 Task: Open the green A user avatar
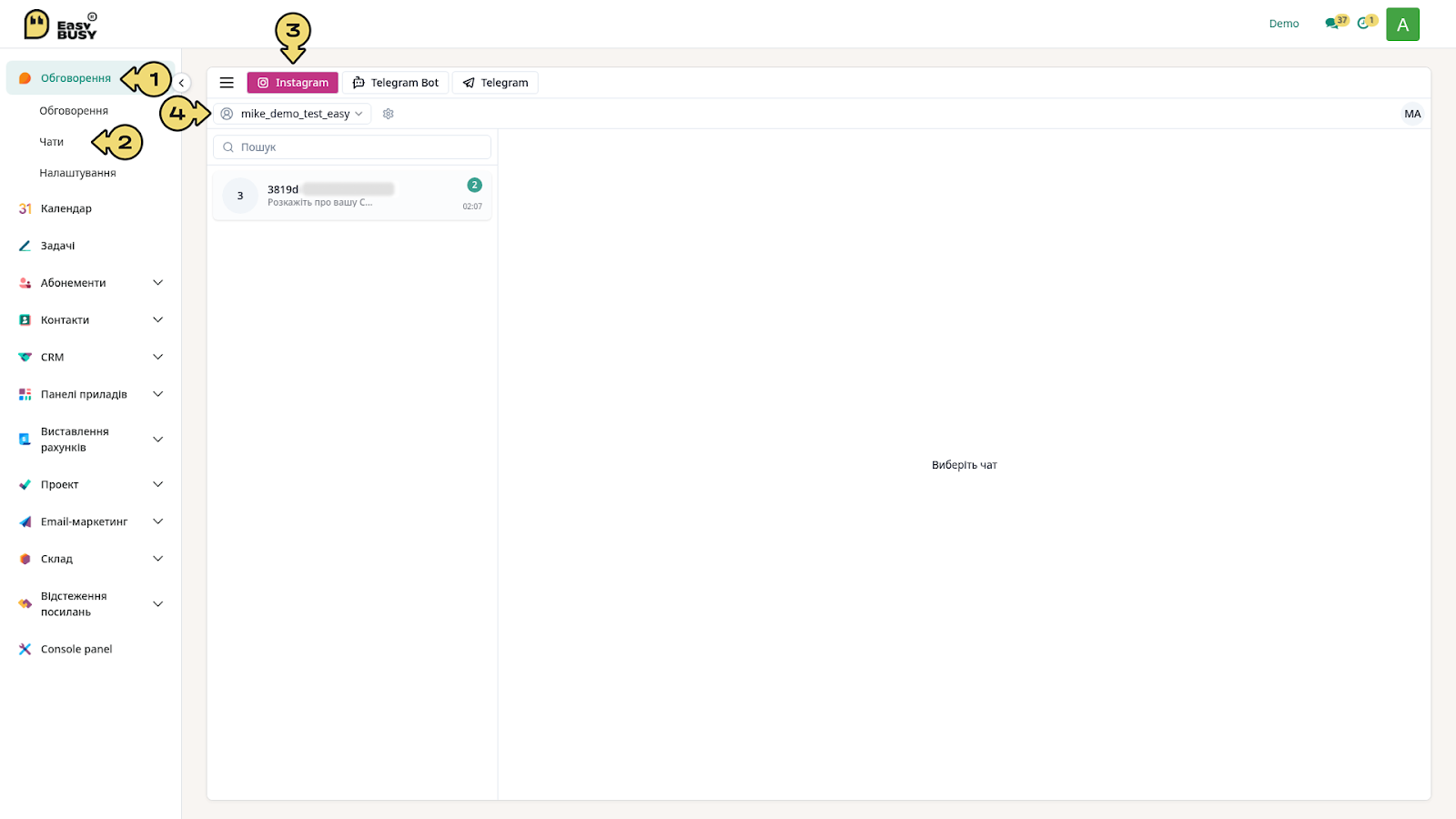(x=1402, y=25)
